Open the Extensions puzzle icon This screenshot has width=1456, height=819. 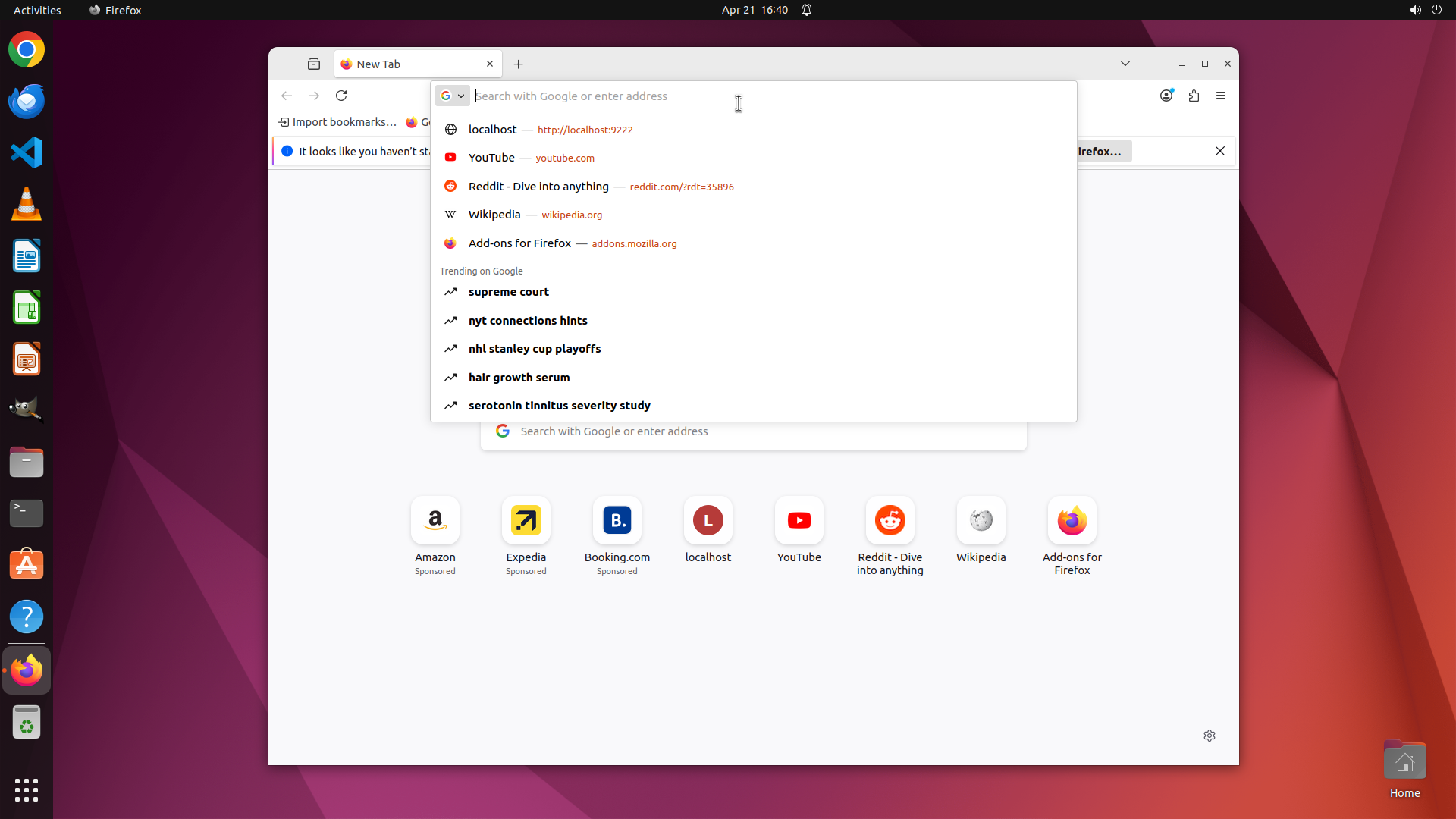click(x=1194, y=96)
